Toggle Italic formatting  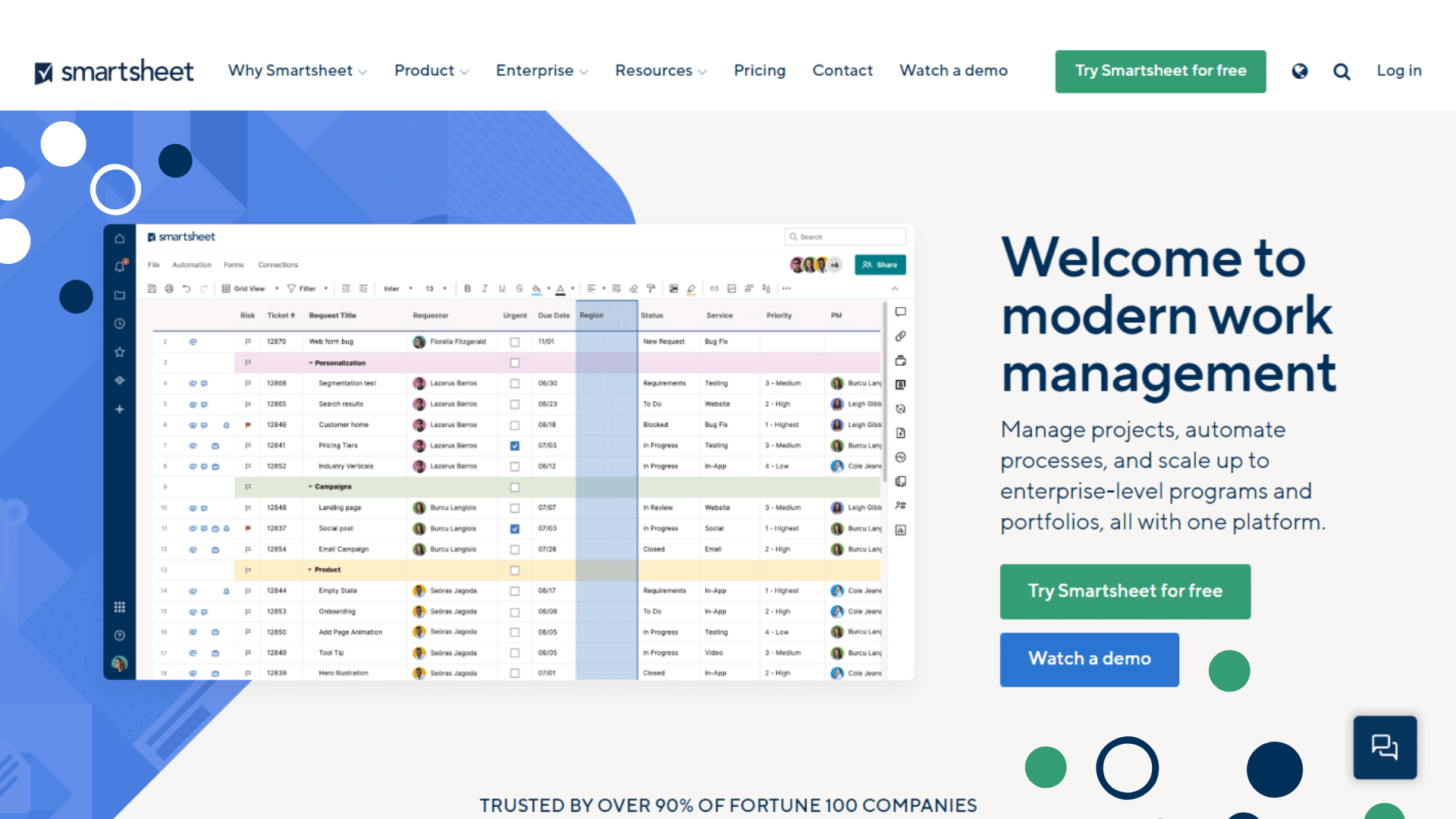click(485, 288)
